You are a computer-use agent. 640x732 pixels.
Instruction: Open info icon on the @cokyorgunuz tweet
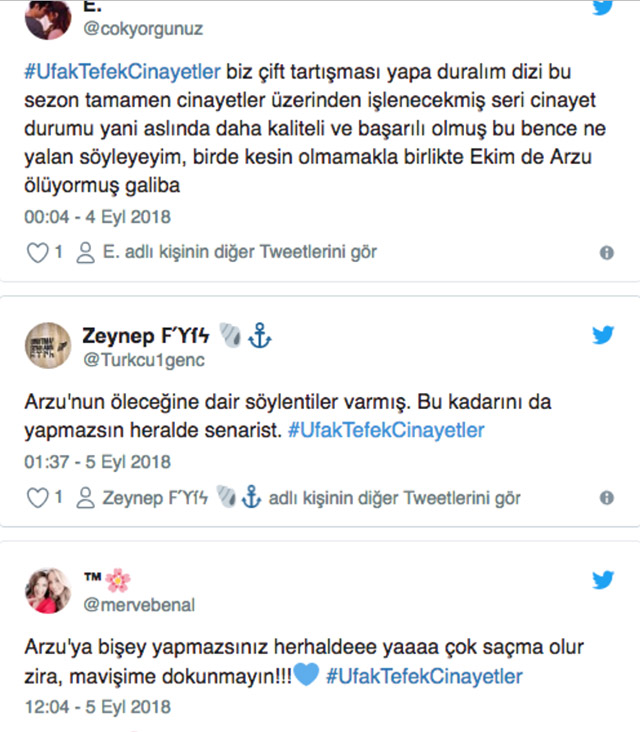(x=606, y=253)
